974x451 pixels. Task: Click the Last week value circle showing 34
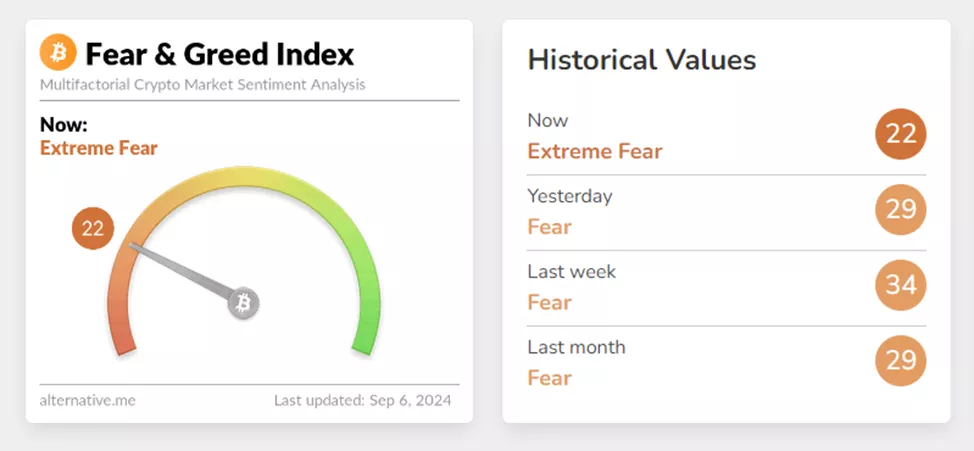tap(901, 285)
